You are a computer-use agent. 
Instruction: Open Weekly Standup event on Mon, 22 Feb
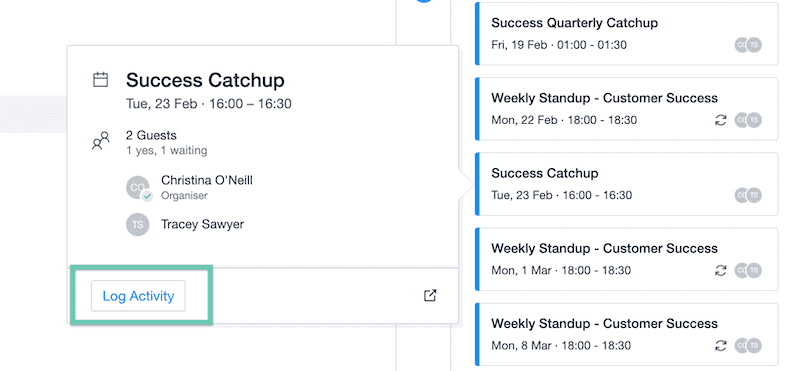tap(627, 109)
